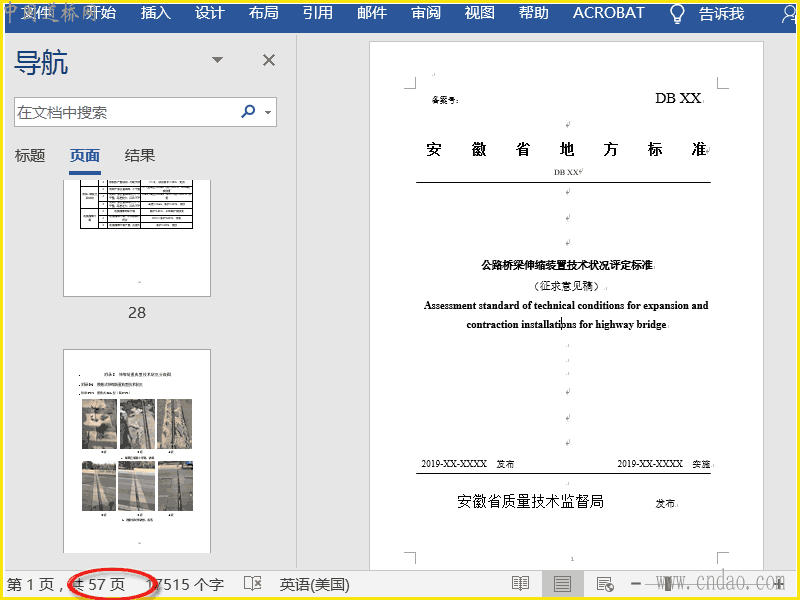Viewport: 800px width, 600px height.
Task: Select the 页面 navigation tab
Action: 85,155
